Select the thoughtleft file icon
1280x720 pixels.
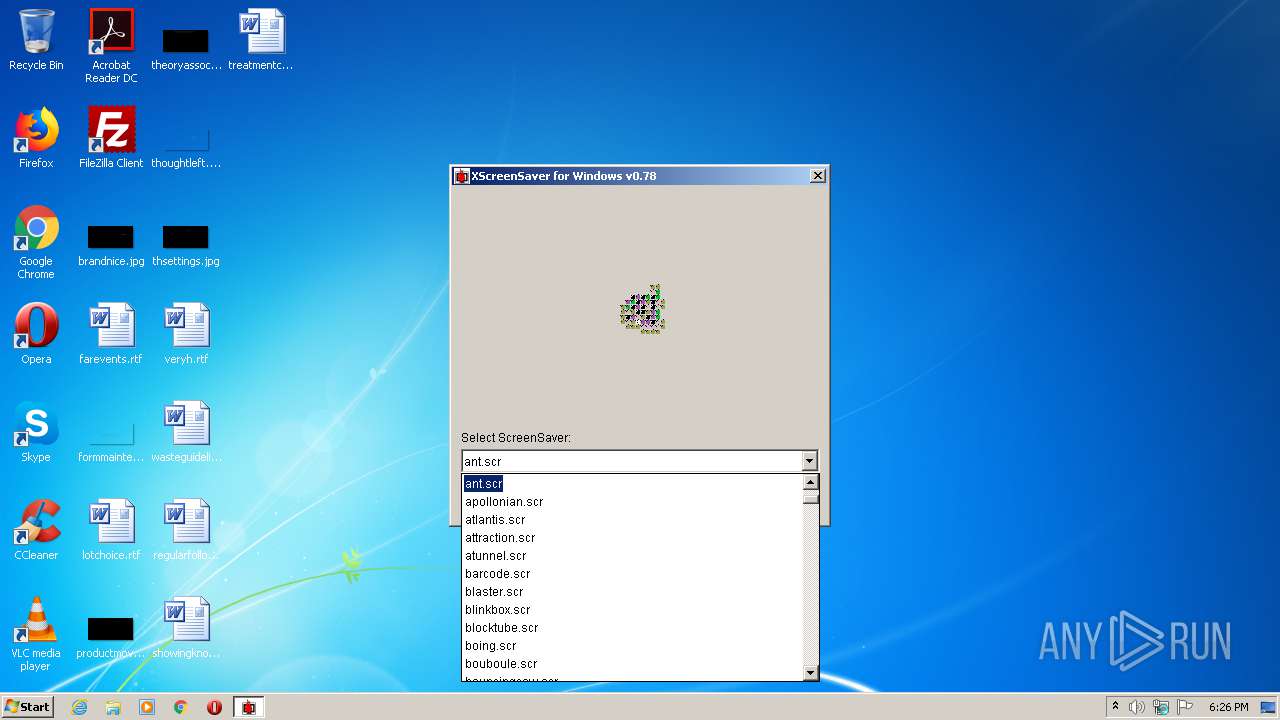point(186,146)
